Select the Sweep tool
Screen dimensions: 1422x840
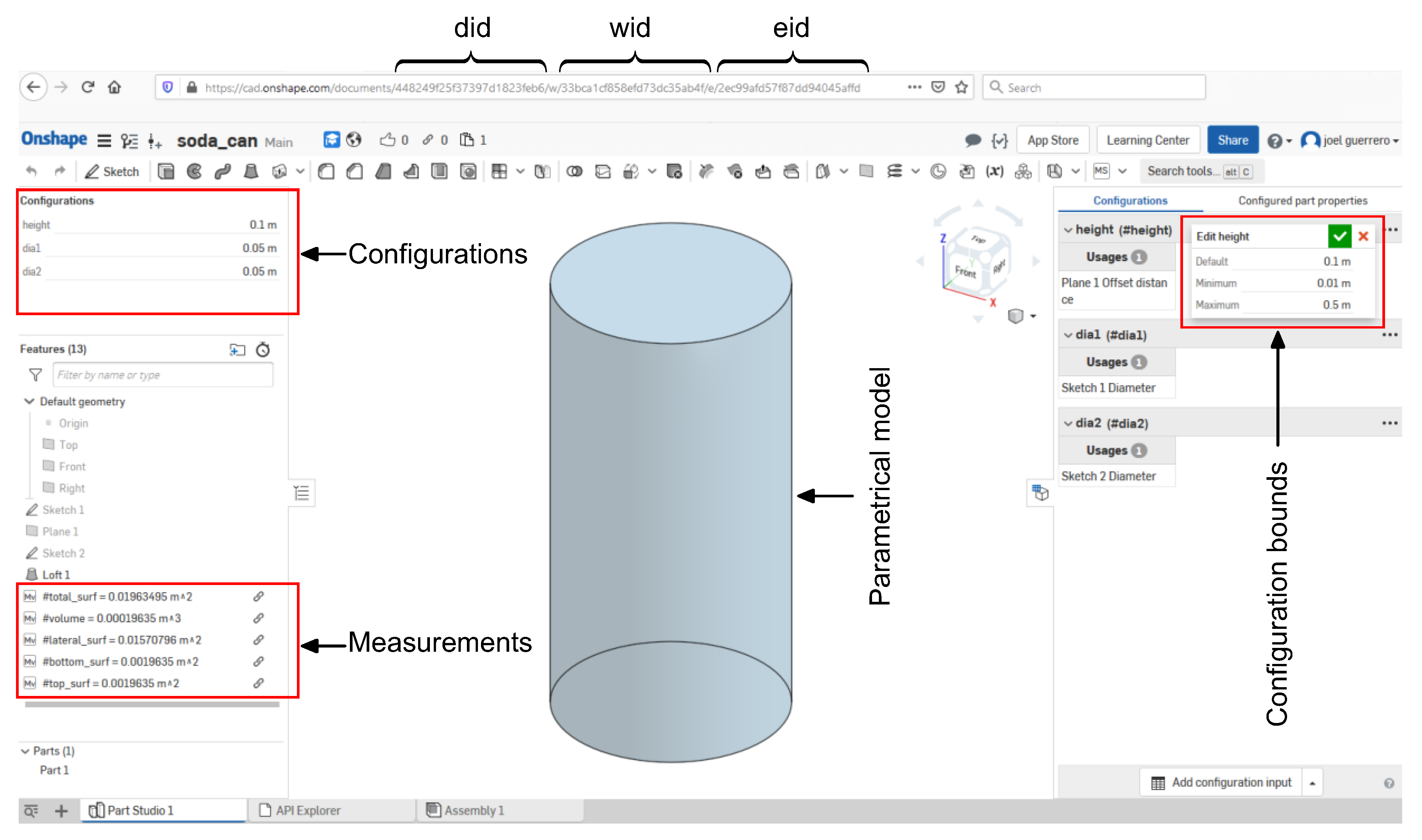pyautogui.click(x=222, y=172)
